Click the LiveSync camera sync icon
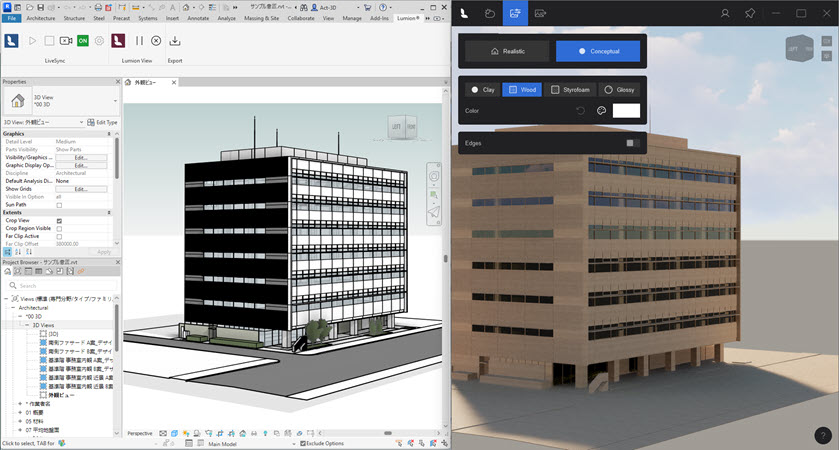This screenshot has height=450, width=839. click(x=66, y=41)
